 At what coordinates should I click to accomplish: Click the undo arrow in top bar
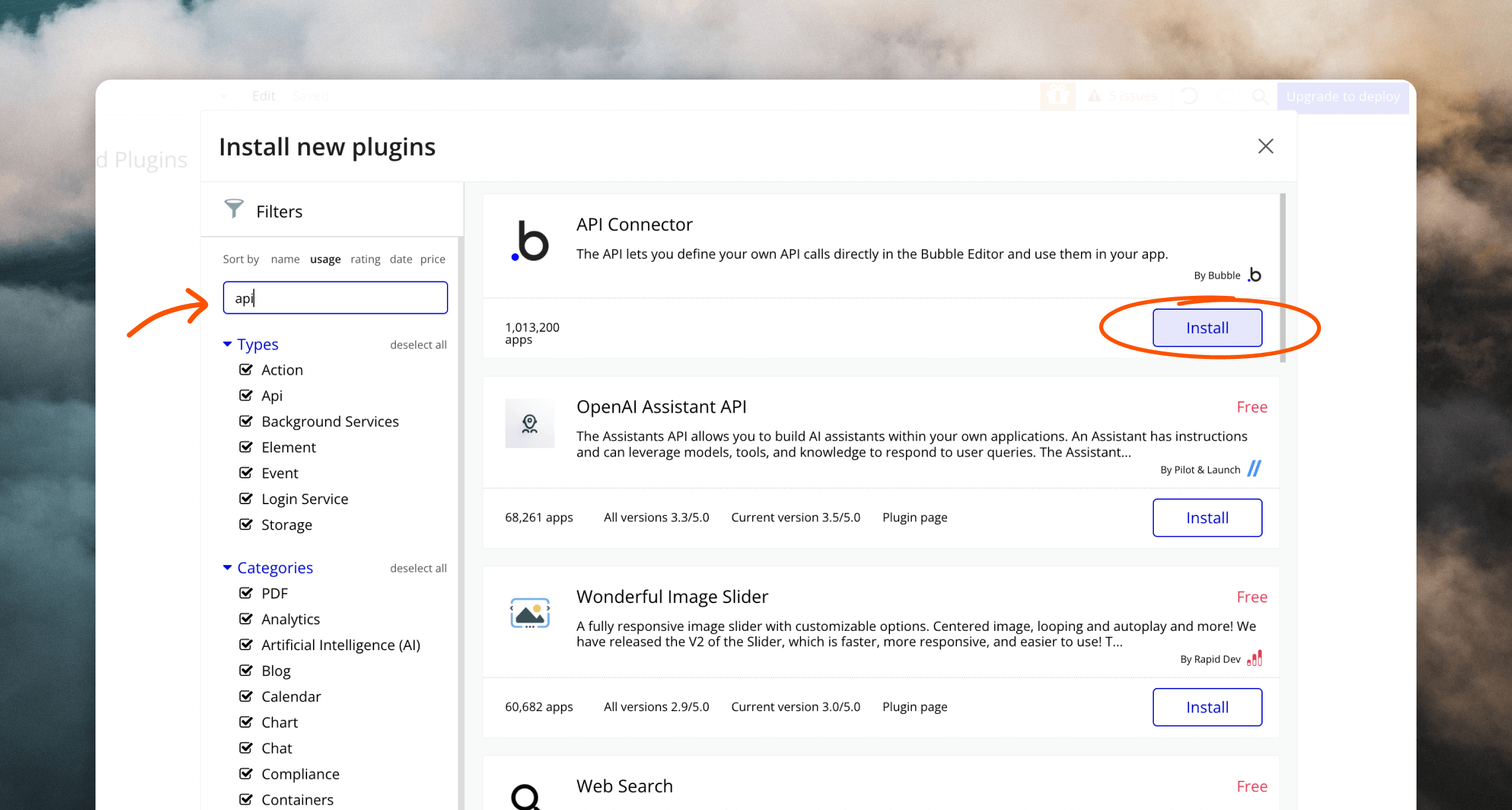point(1189,96)
